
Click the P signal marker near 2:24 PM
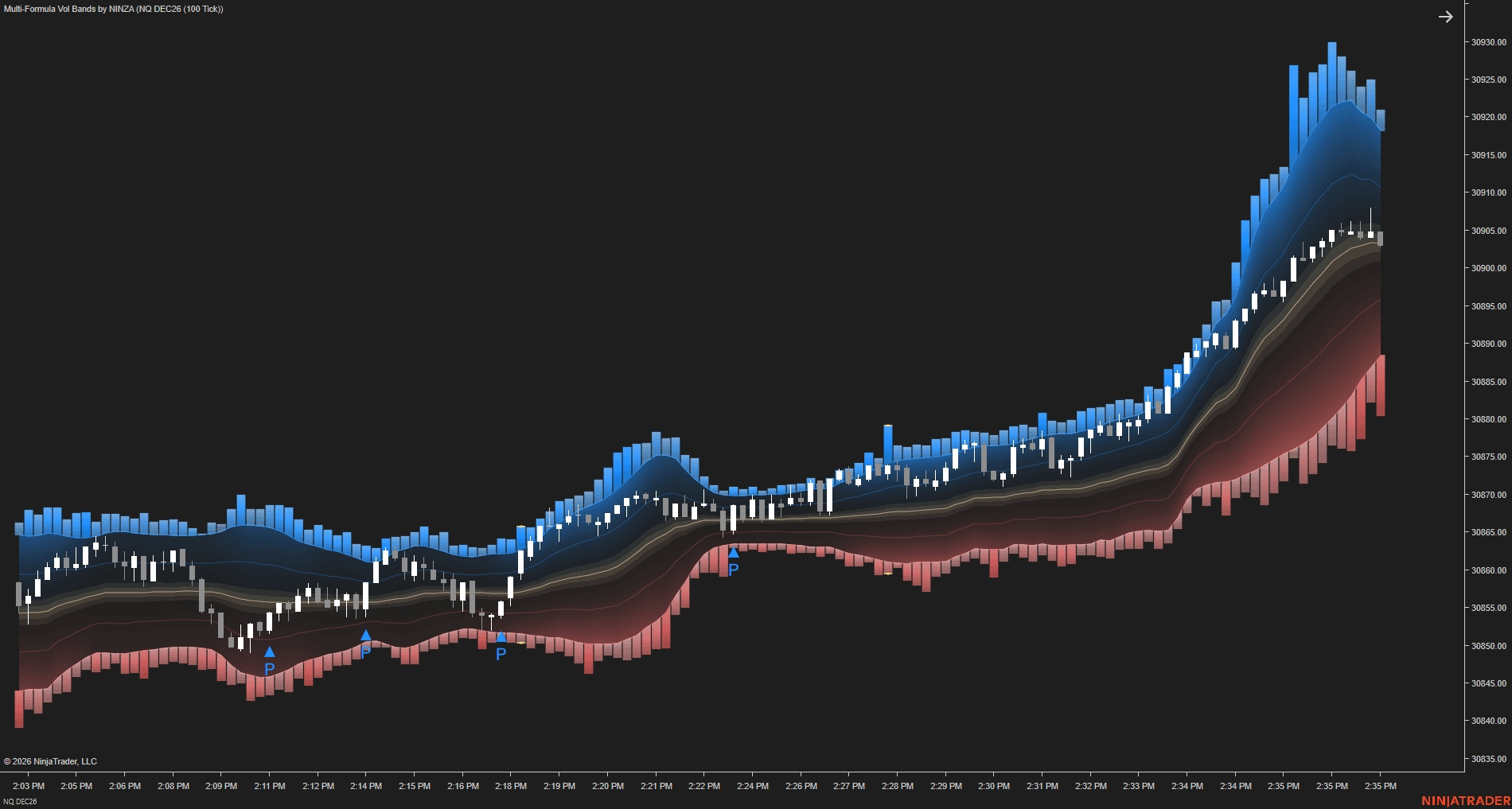[734, 569]
